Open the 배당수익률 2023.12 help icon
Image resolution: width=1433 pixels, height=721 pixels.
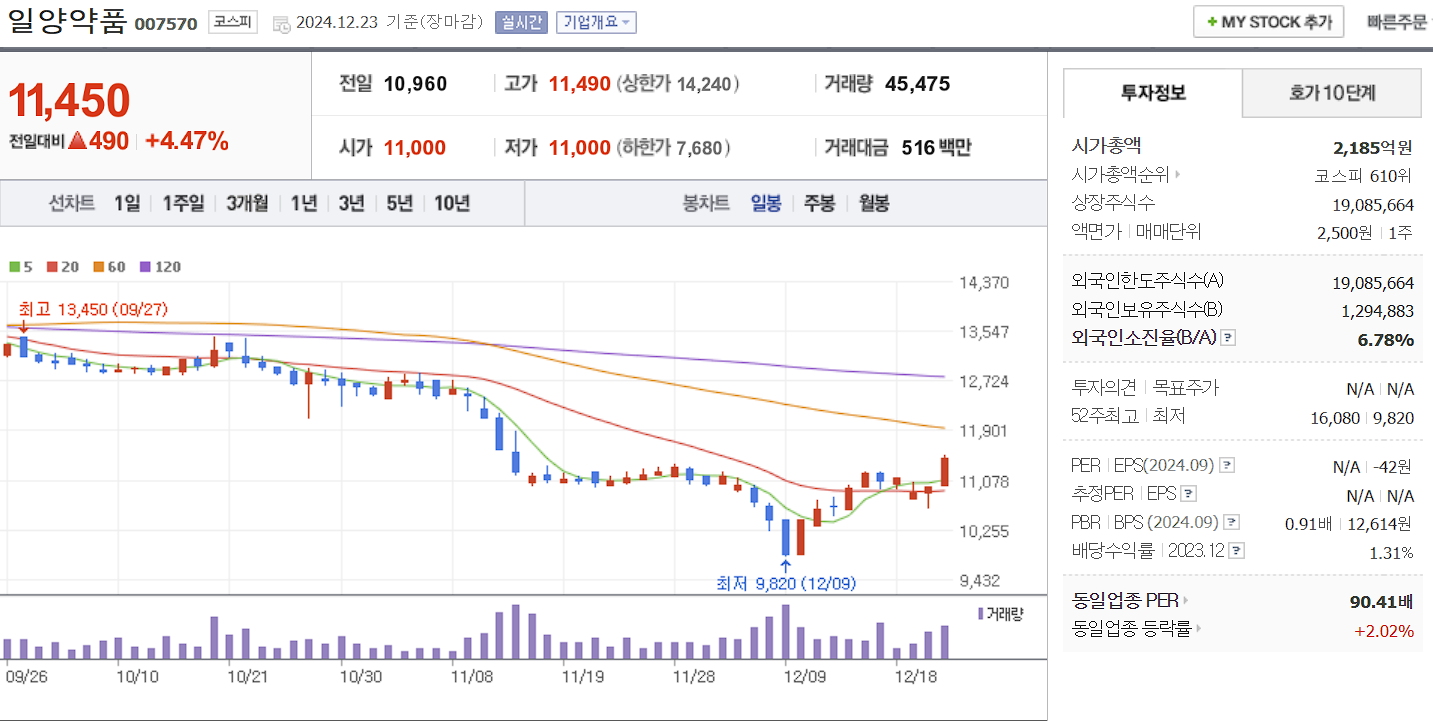(1235, 550)
